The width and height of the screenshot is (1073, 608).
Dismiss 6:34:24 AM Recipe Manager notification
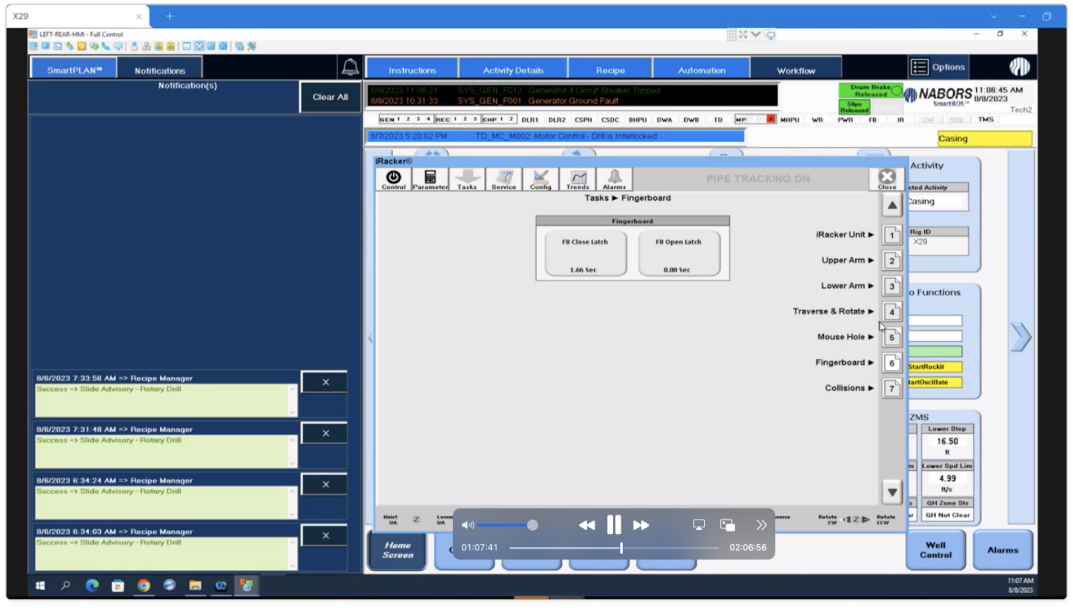[x=325, y=485]
